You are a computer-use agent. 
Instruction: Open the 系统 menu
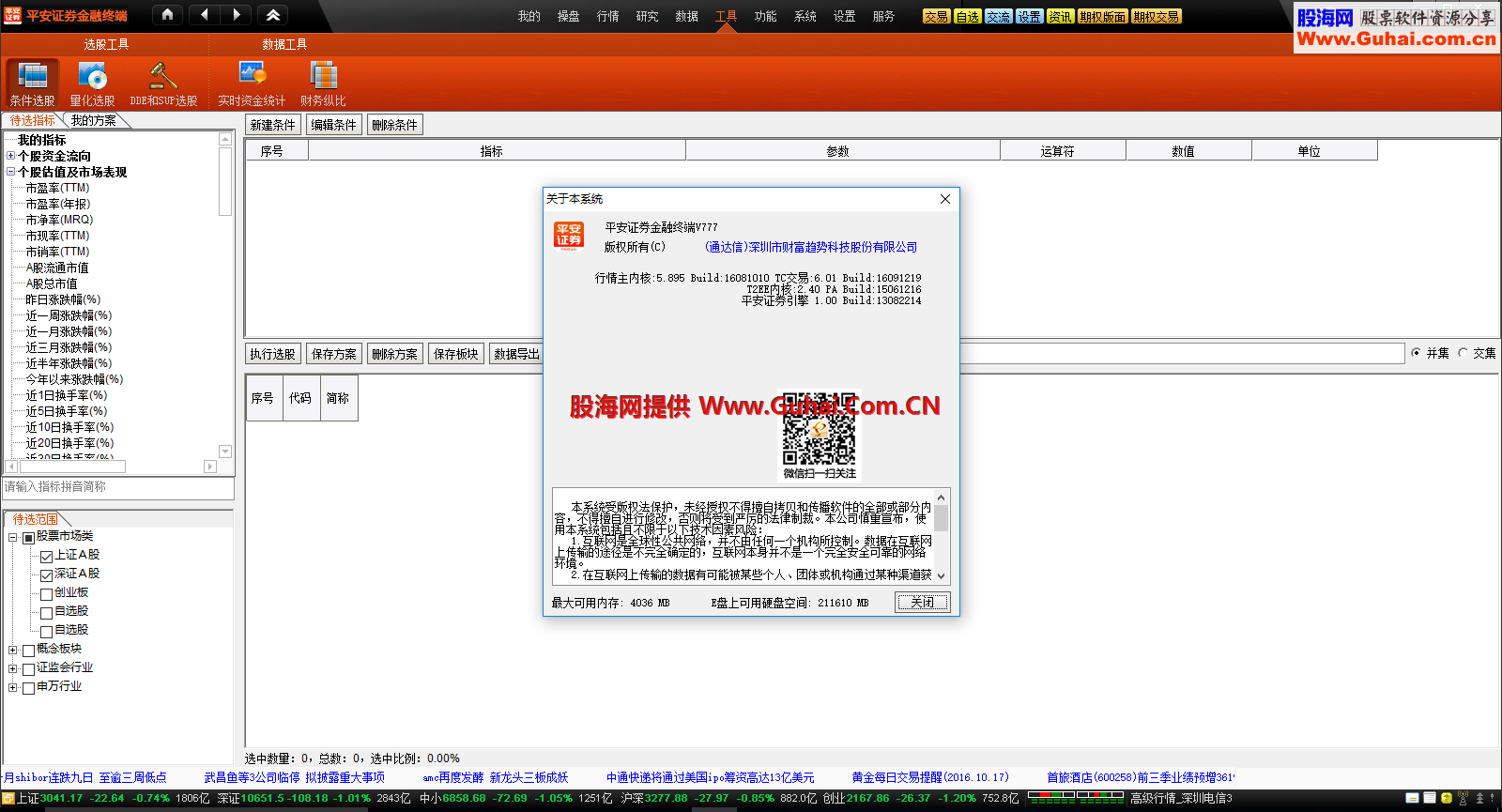[x=805, y=16]
